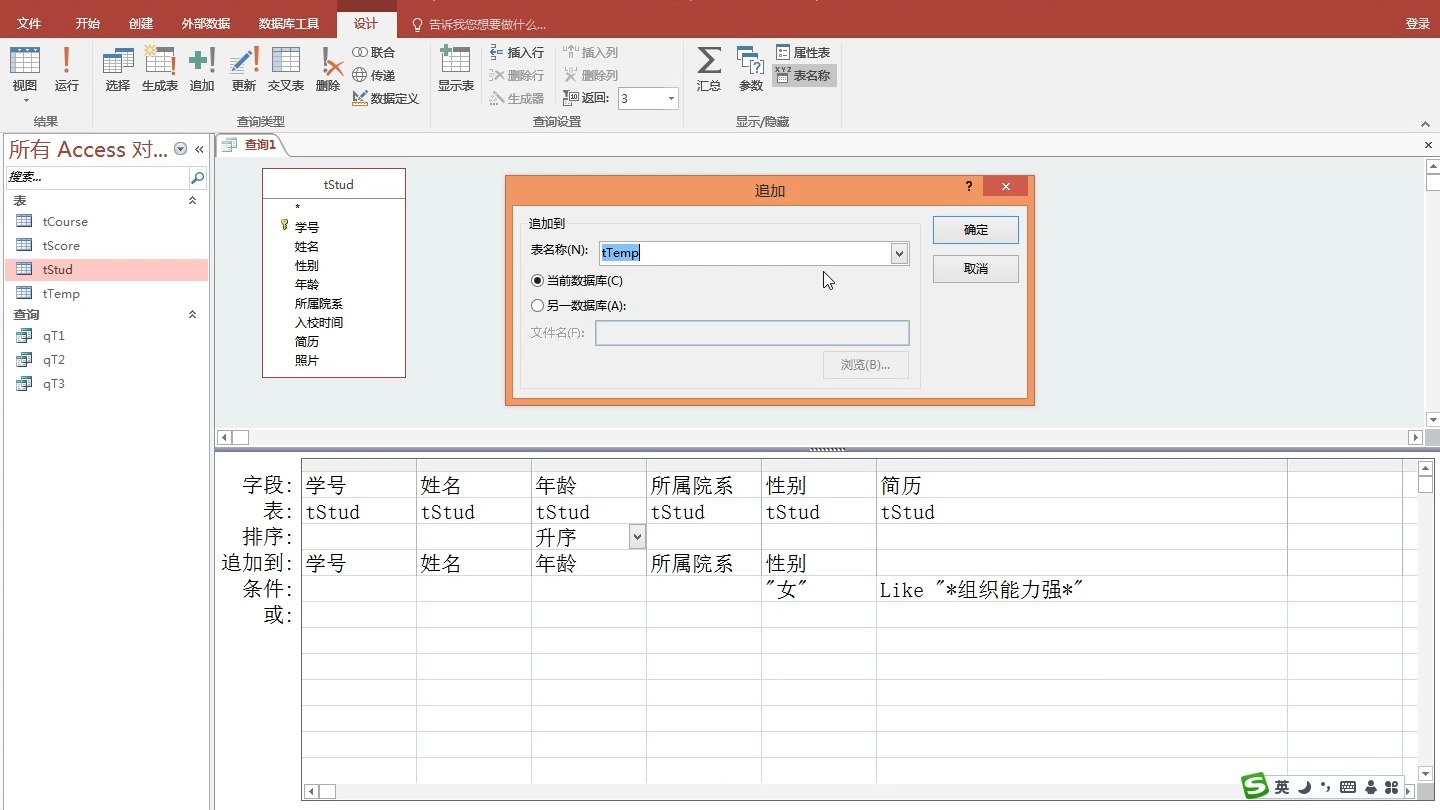Close the 查询1 document with the X
This screenshot has width=1440, height=810.
[x=1428, y=145]
